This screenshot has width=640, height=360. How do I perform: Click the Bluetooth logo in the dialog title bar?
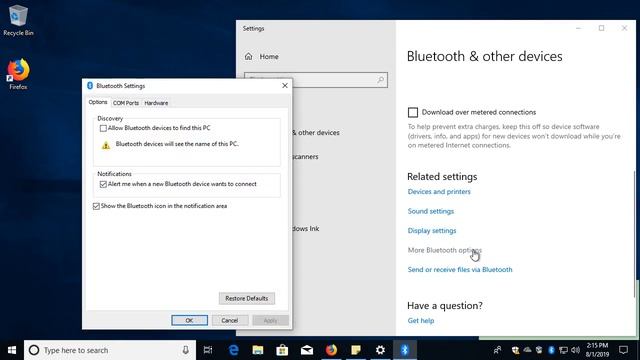[90, 86]
